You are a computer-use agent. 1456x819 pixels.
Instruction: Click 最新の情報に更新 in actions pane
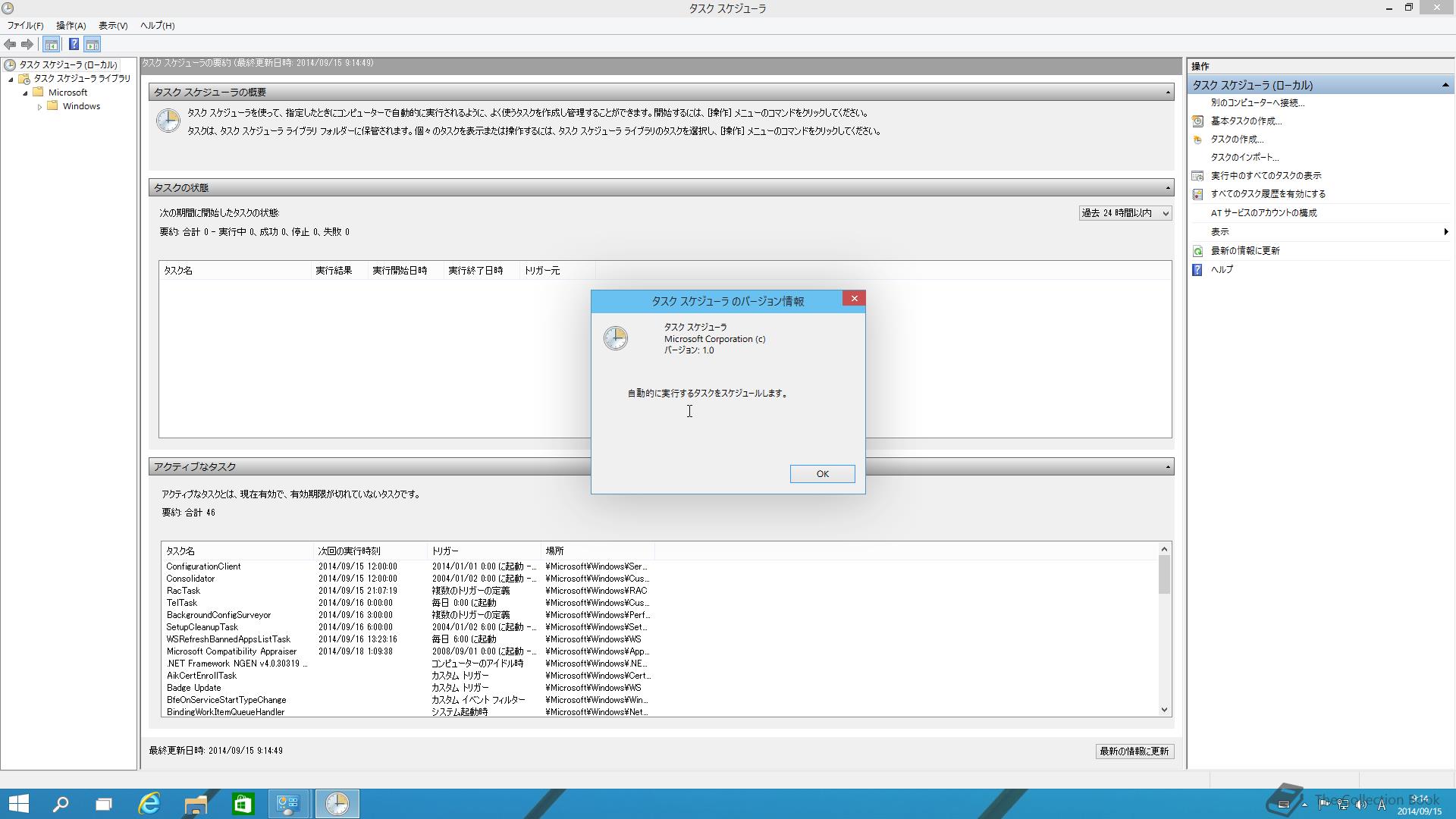coord(1245,251)
